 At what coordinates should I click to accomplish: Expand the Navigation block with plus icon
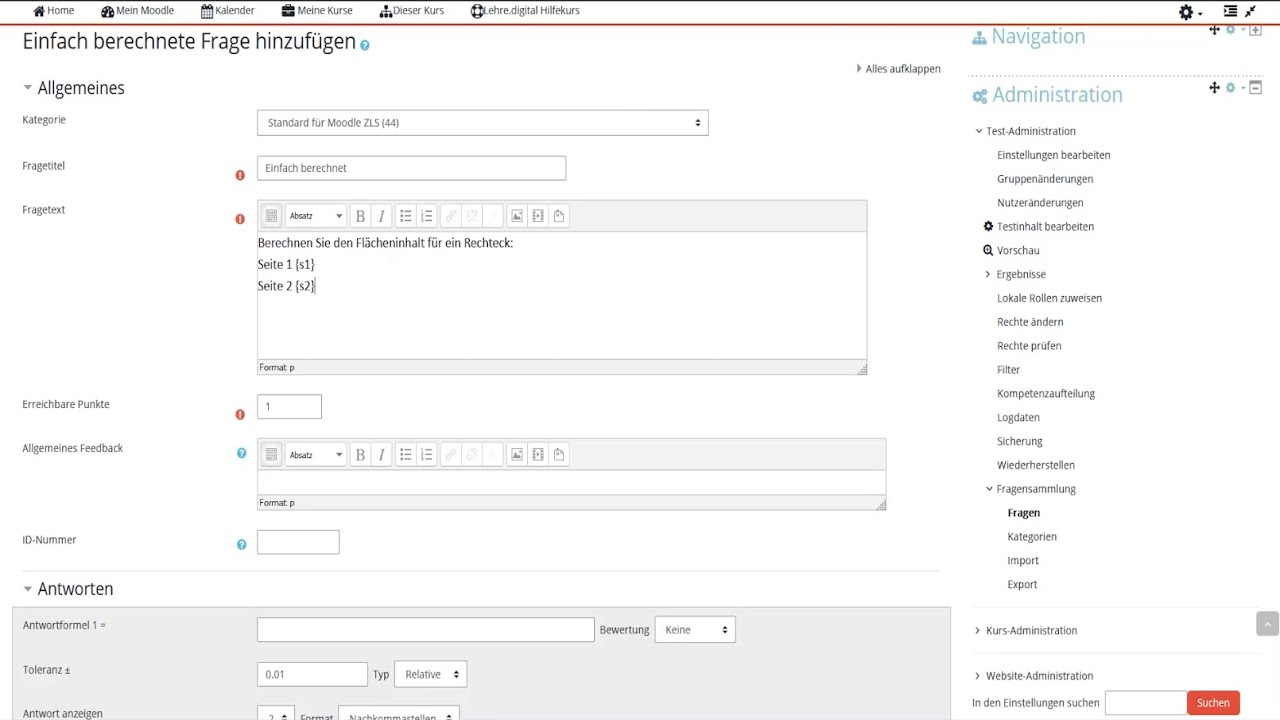click(x=1256, y=30)
